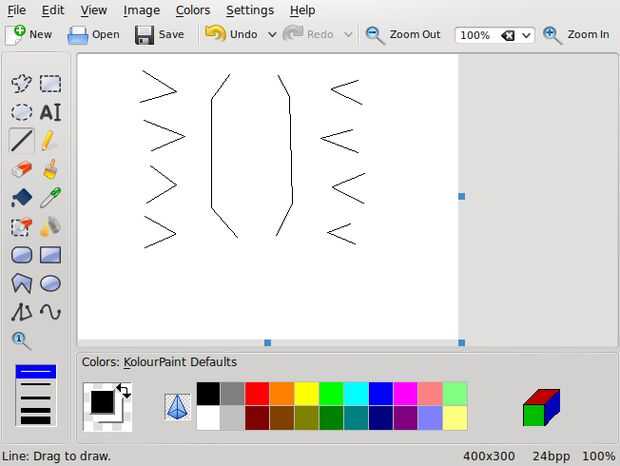Open the Colors menu
This screenshot has width=620, height=466.
click(x=193, y=10)
